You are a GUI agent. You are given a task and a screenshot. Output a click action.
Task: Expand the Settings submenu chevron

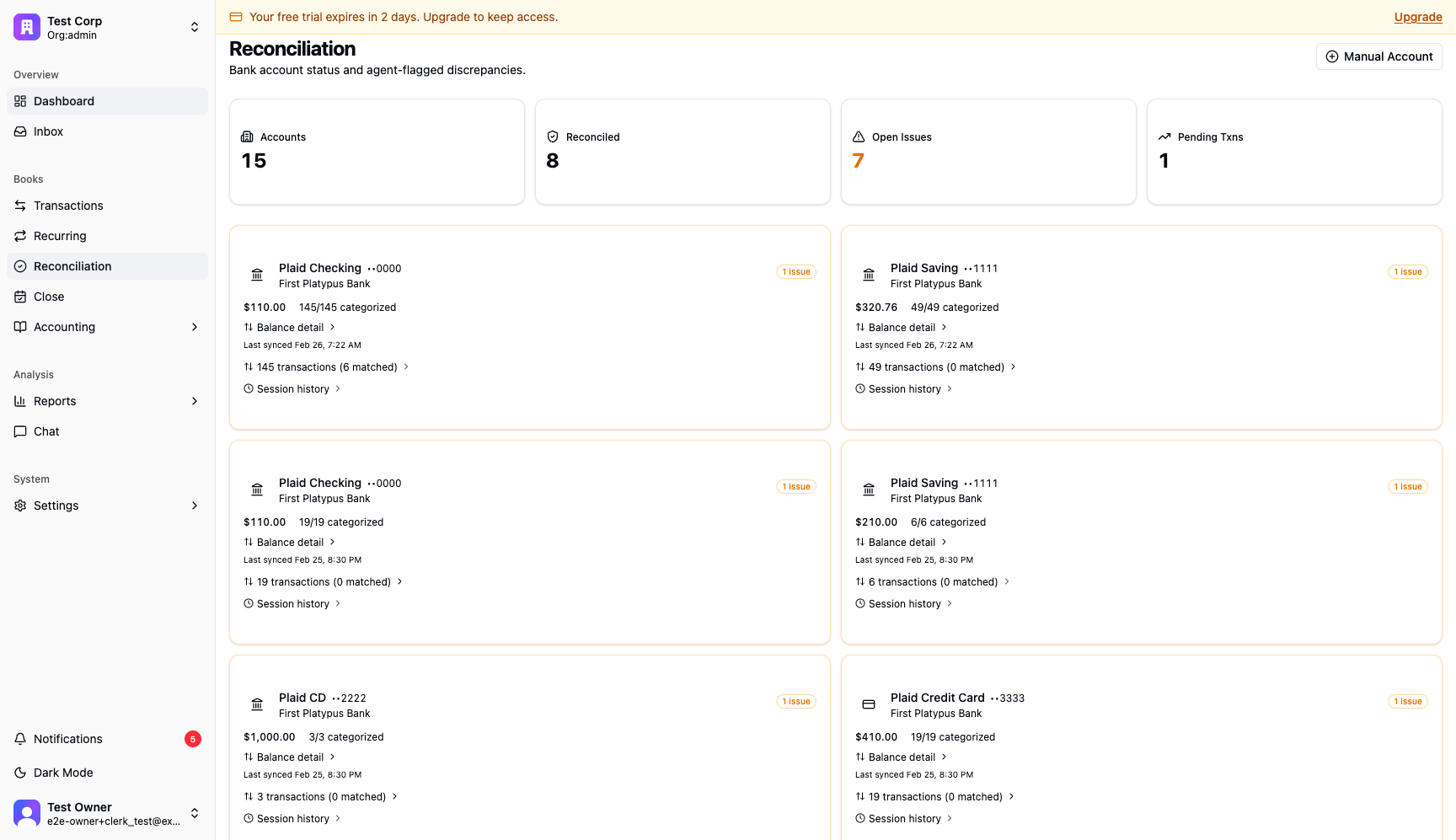click(195, 506)
